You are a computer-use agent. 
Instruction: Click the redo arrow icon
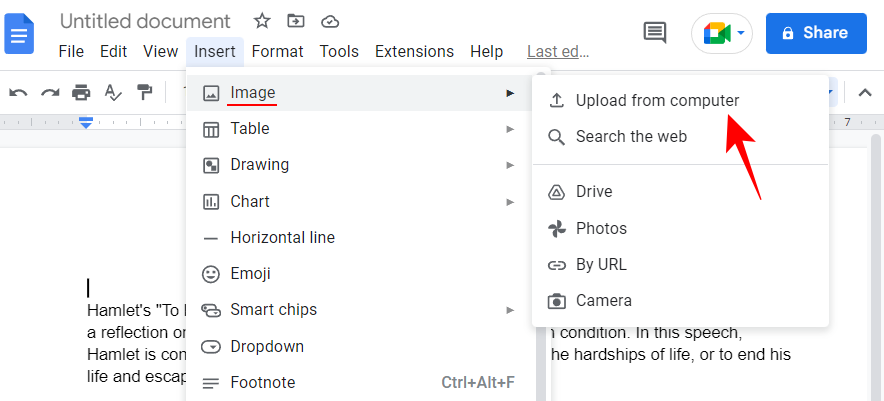coord(50,92)
